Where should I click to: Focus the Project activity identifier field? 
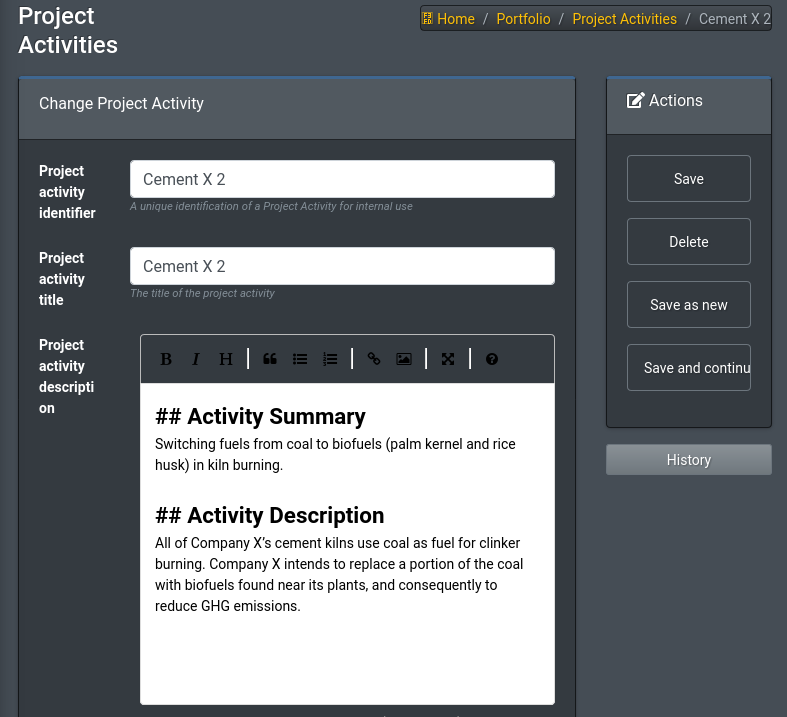coord(342,179)
